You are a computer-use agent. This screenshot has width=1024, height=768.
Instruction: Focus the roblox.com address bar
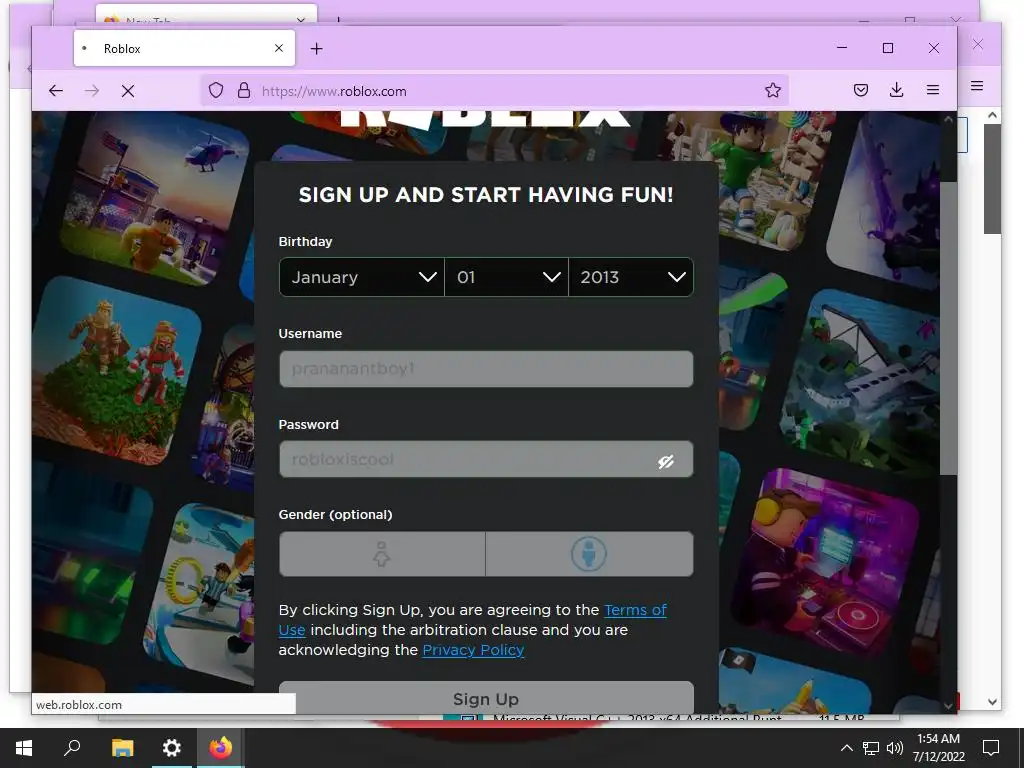tap(494, 91)
